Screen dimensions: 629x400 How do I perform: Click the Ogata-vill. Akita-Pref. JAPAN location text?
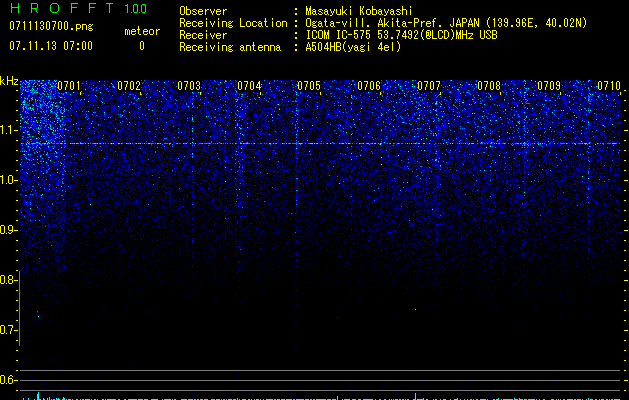446,23
